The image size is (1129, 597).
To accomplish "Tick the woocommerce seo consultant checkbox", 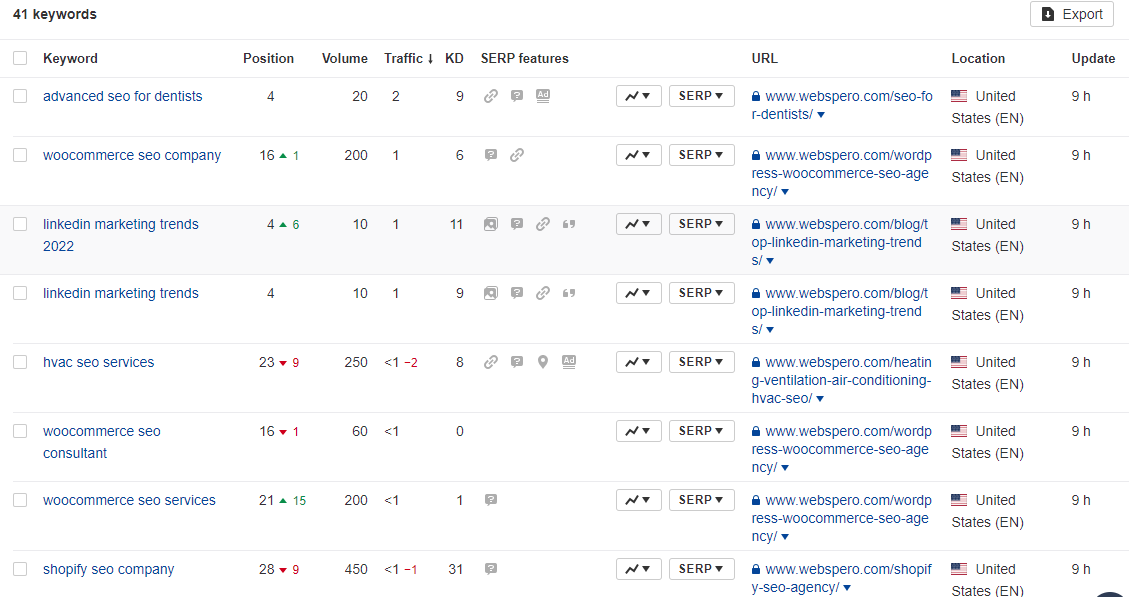I will click(20, 431).
